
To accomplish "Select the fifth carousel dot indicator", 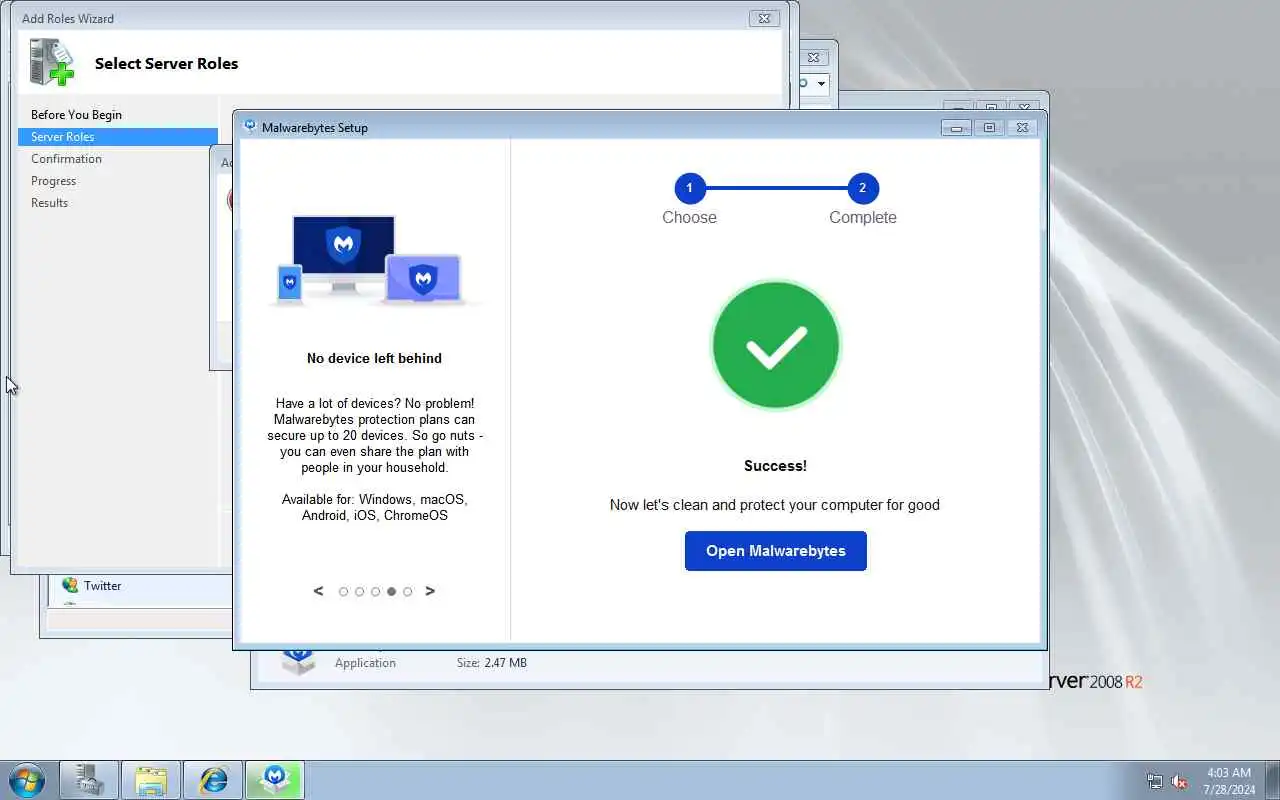I will 407,592.
